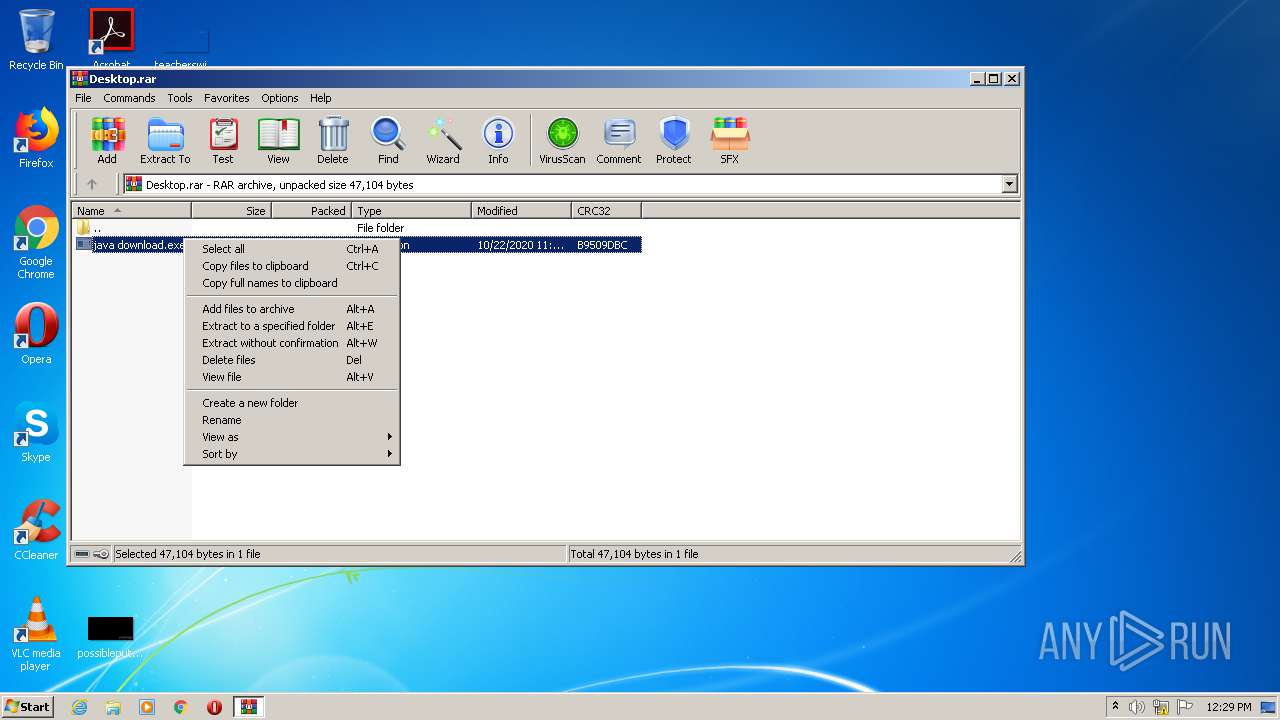Open the Firefox desktop shortcut
The width and height of the screenshot is (1280, 720).
coord(36,138)
